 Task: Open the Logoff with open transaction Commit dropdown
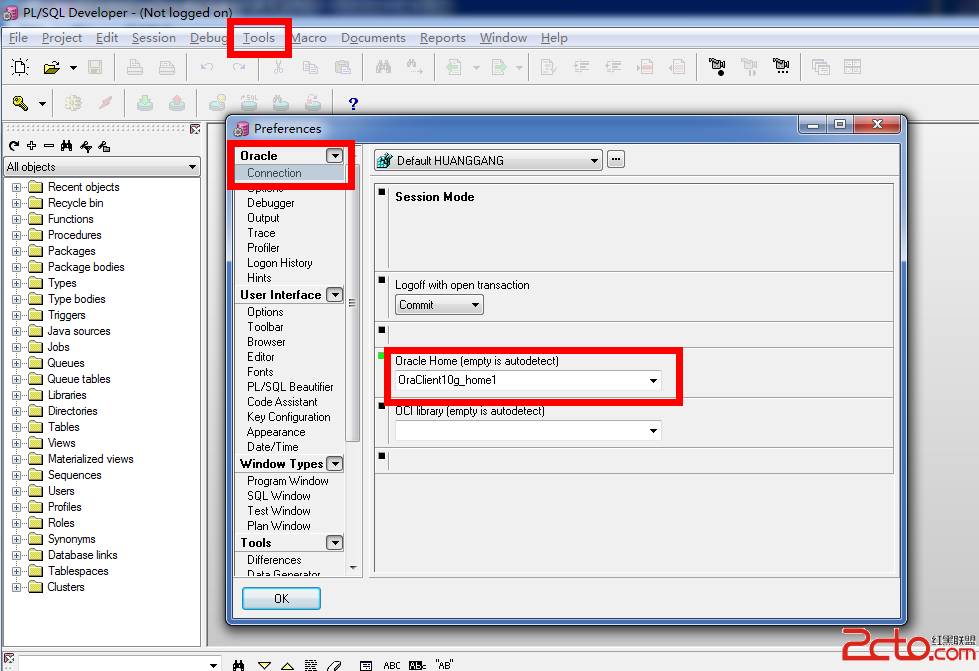[475, 305]
